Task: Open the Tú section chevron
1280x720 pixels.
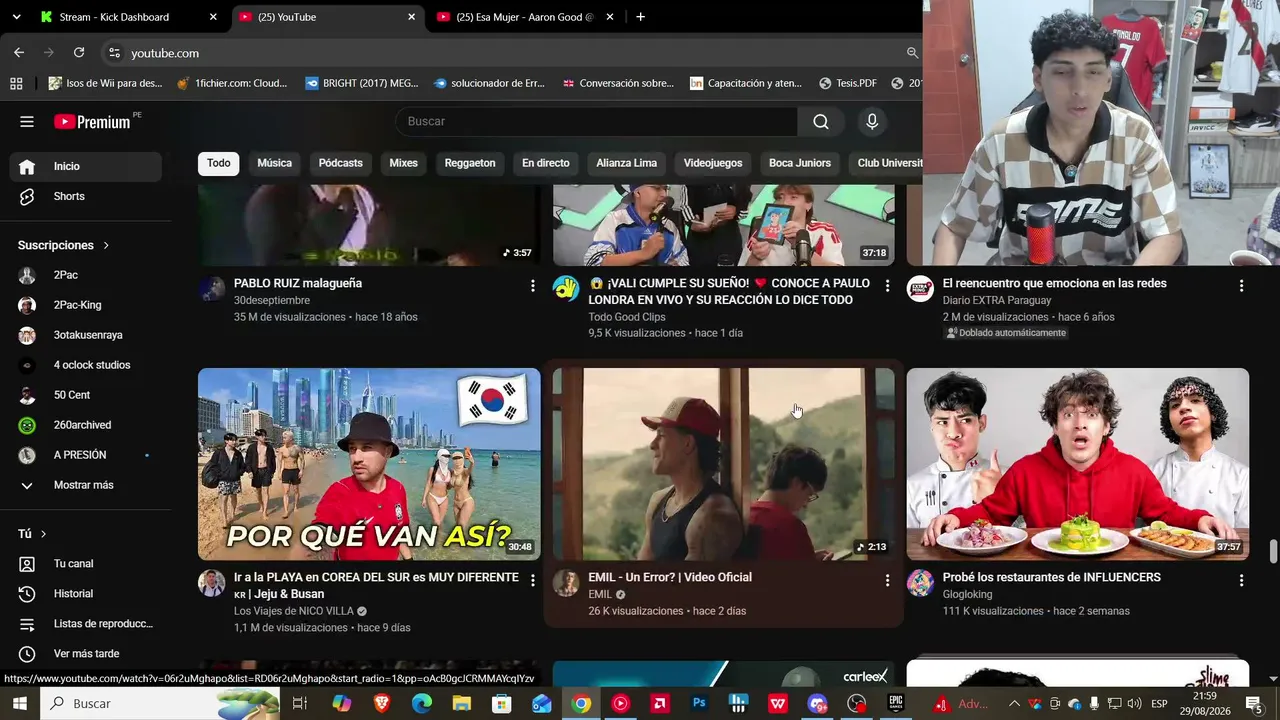Action: (43, 534)
